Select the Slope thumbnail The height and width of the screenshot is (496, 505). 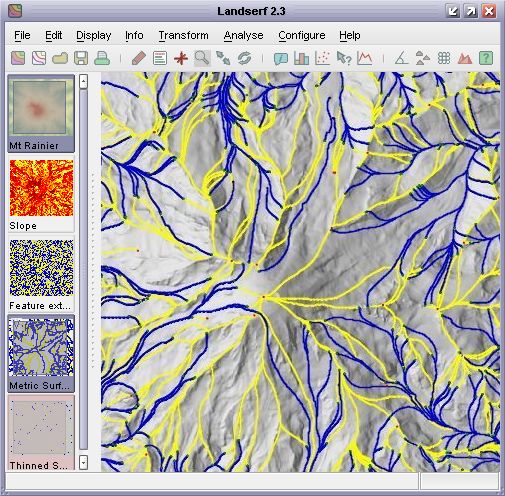click(x=41, y=195)
